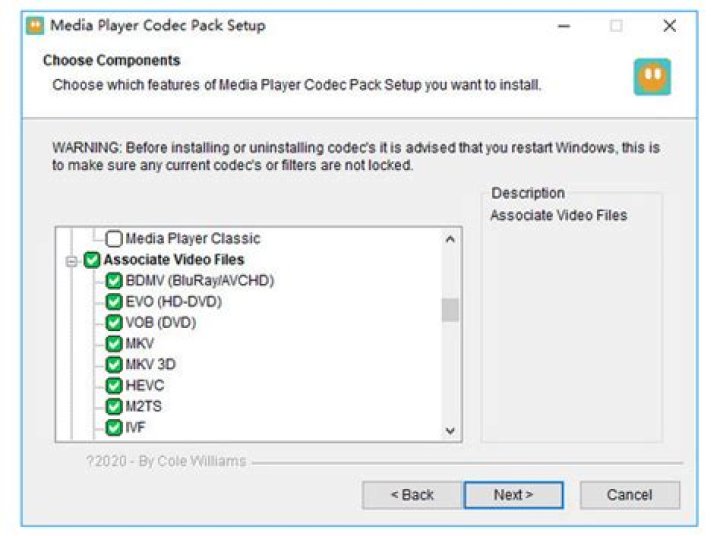
Task: Uncheck the BDMV (BluRay/AVCHD) option
Action: (114, 281)
